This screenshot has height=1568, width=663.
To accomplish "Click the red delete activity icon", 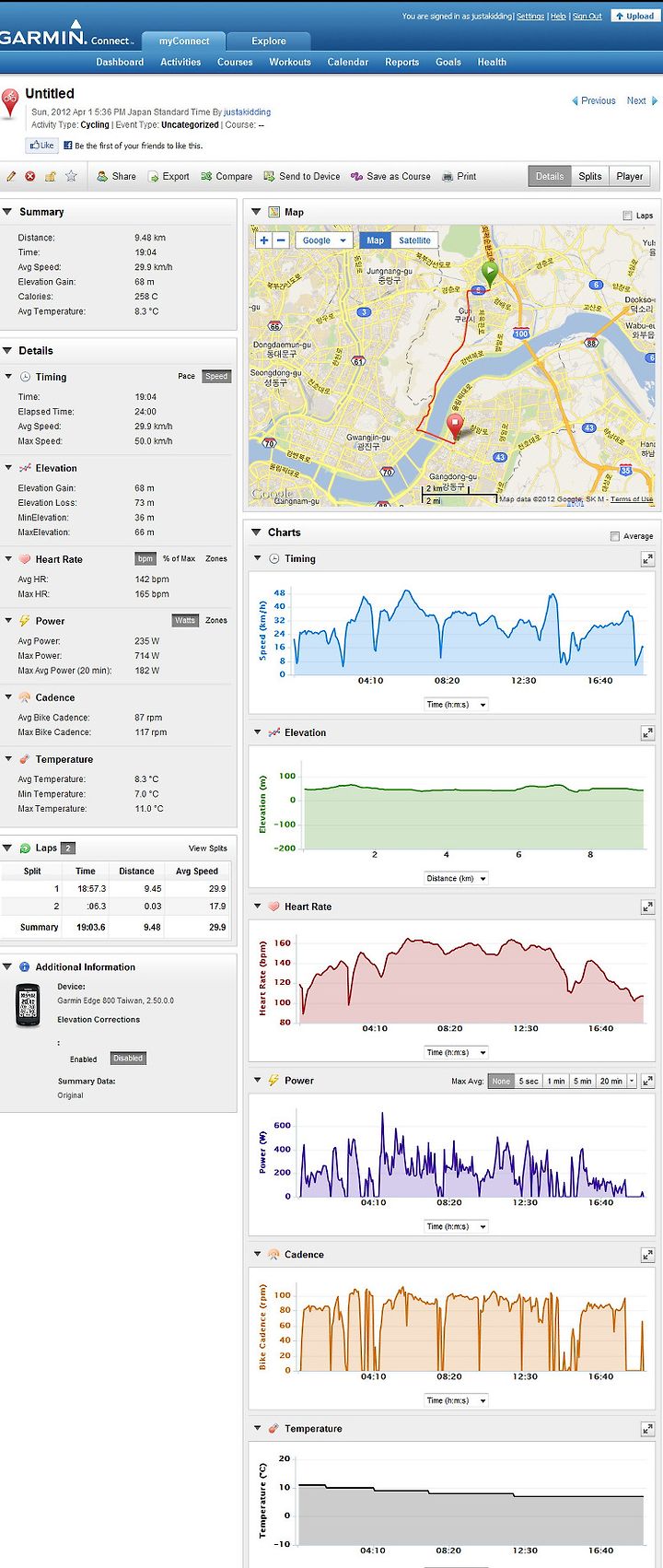I will tap(30, 176).
